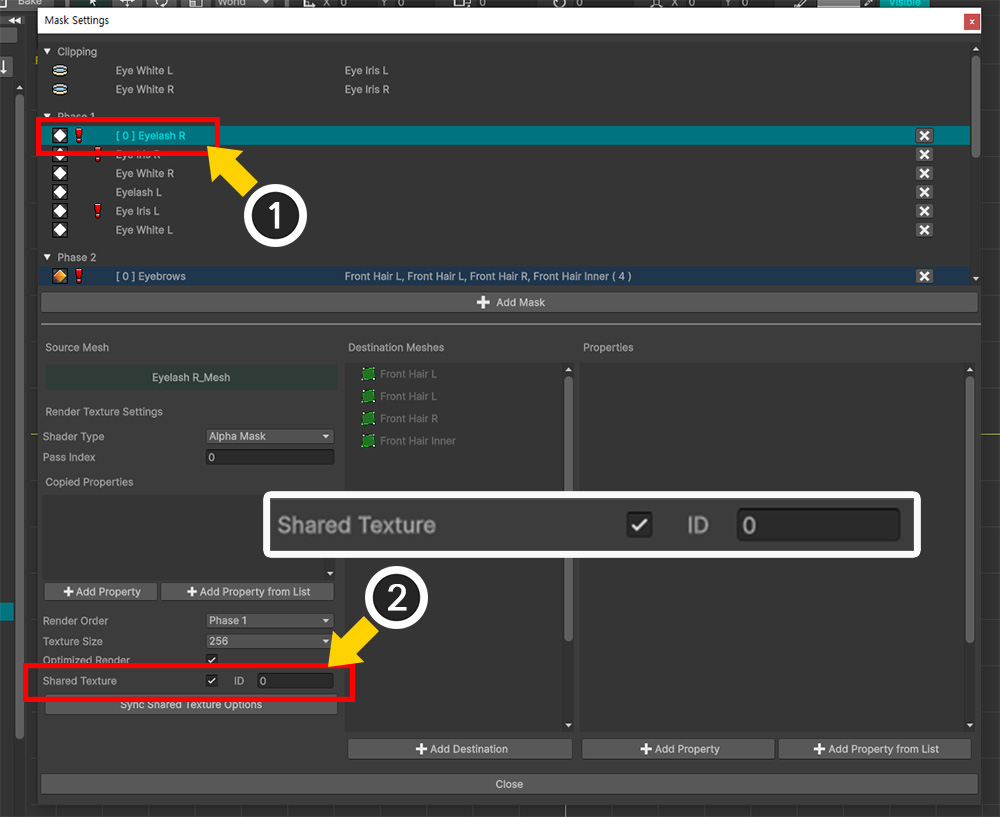Open the Texture Size dropdown showing 256

pyautogui.click(x=270, y=641)
